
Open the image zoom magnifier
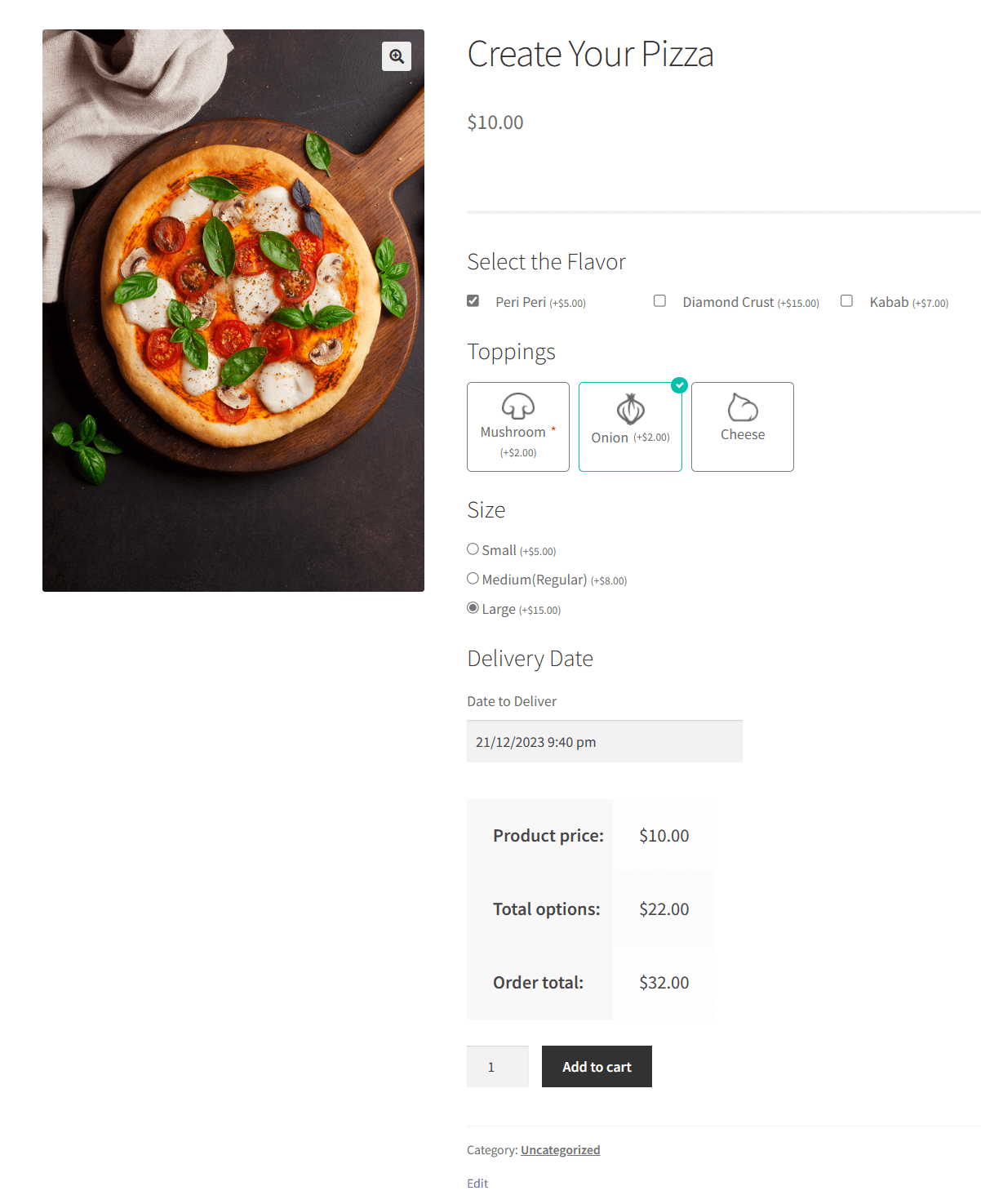(397, 56)
